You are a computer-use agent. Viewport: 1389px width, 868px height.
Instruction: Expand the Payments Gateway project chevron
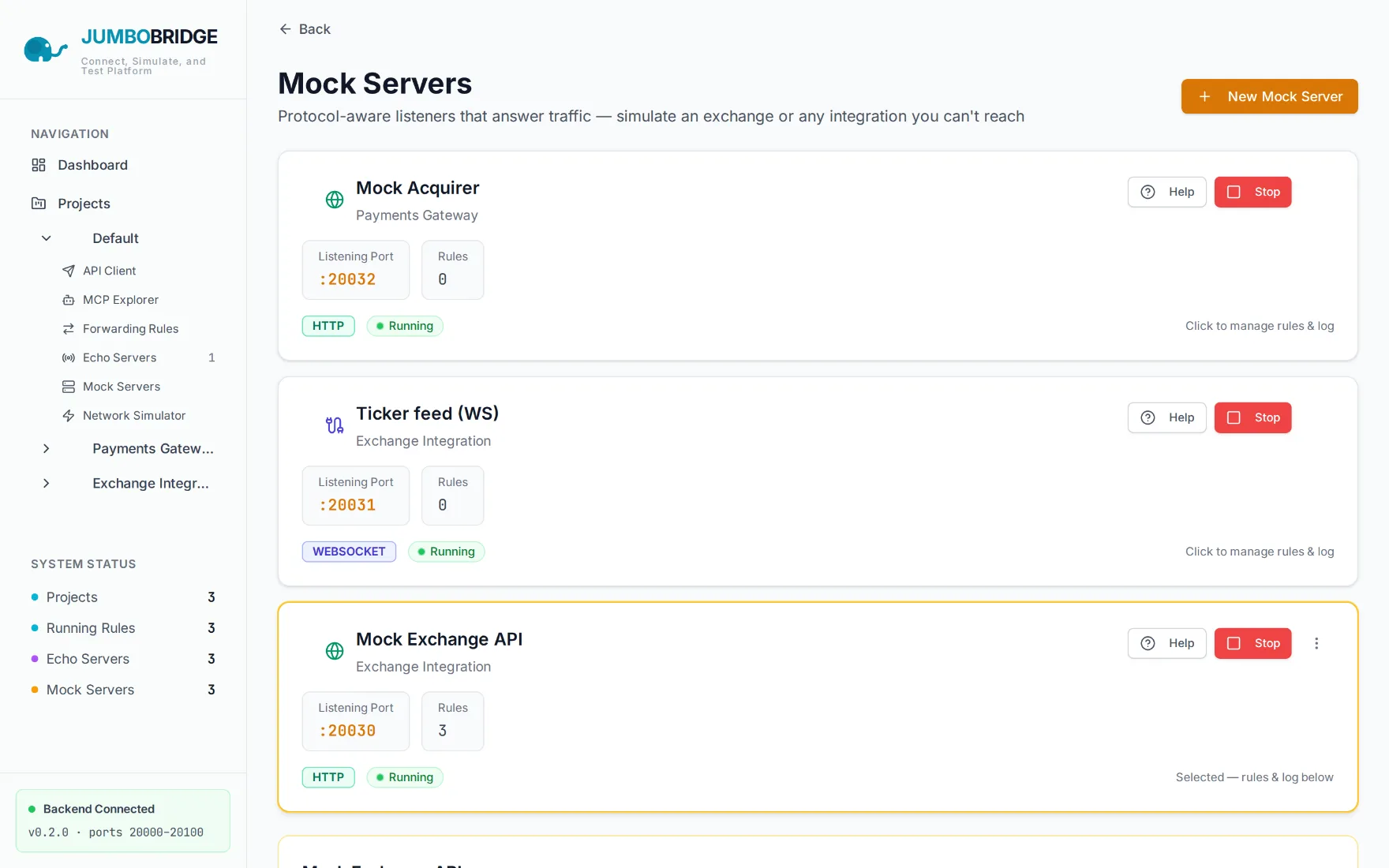46,448
